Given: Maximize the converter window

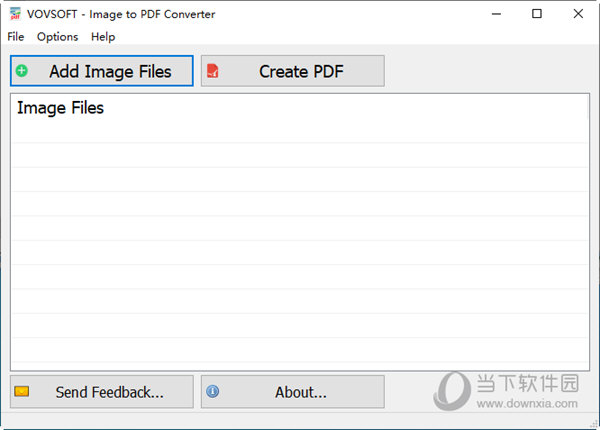Looking at the screenshot, I should tap(537, 14).
